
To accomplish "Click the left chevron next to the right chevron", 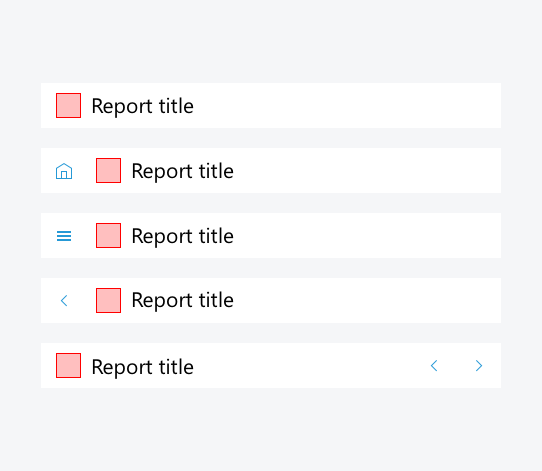I will coord(434,366).
